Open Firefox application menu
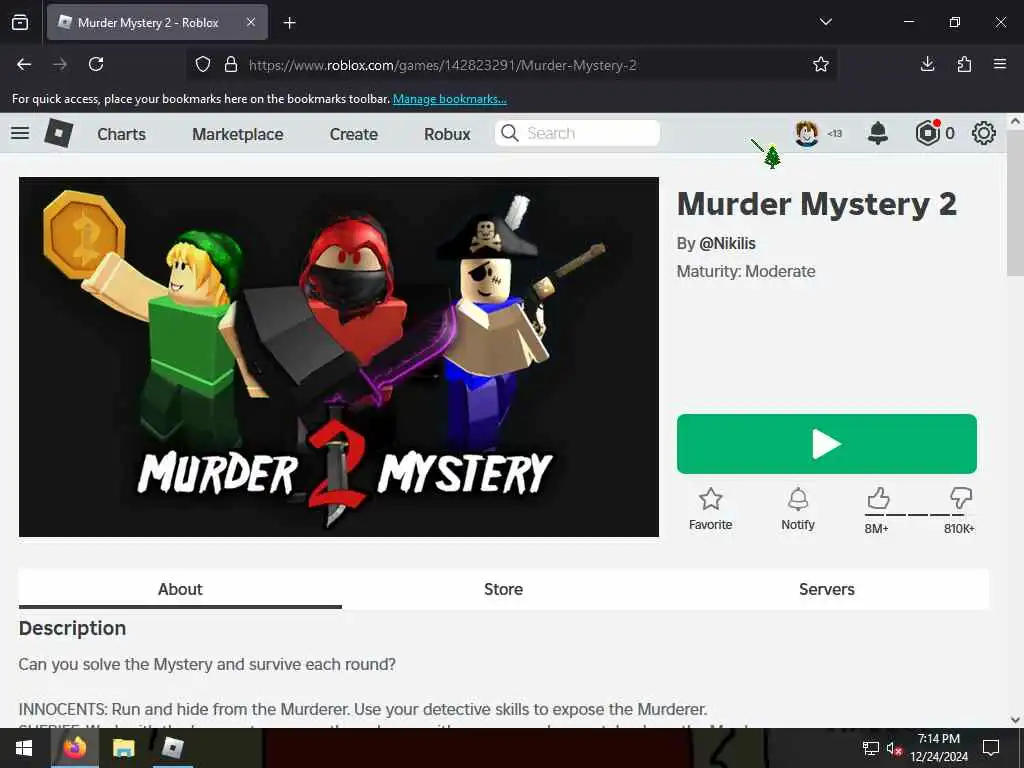1024x768 pixels. click(x=1000, y=64)
